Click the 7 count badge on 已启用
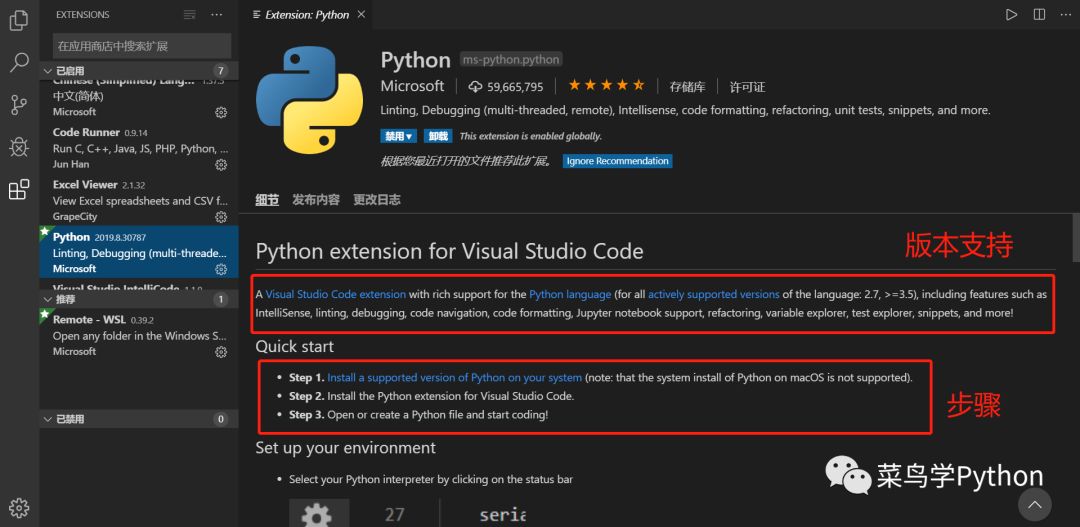This screenshot has height=527, width=1080. click(220, 70)
